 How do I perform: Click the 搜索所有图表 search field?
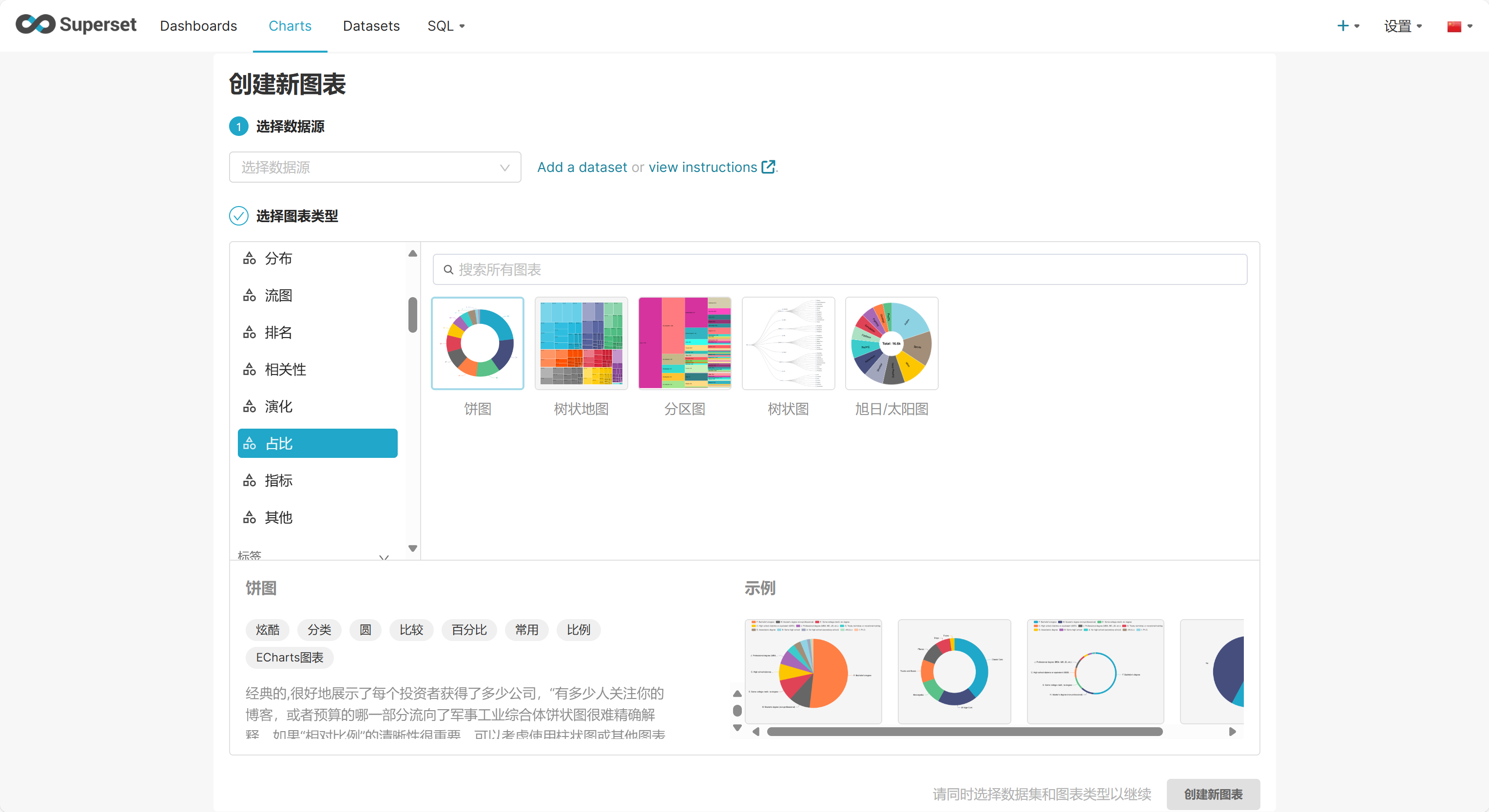839,270
